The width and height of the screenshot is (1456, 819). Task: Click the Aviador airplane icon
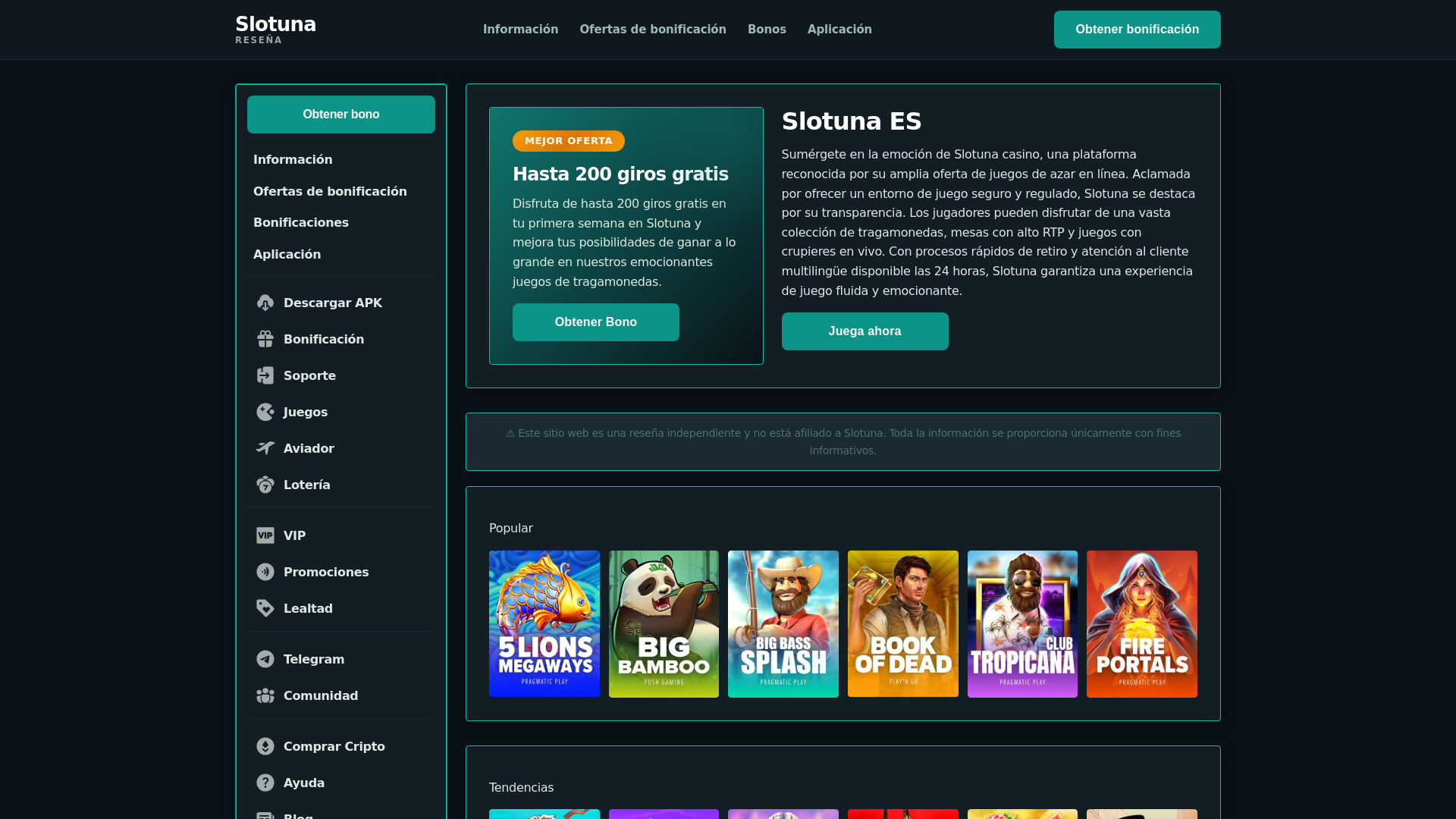[265, 448]
